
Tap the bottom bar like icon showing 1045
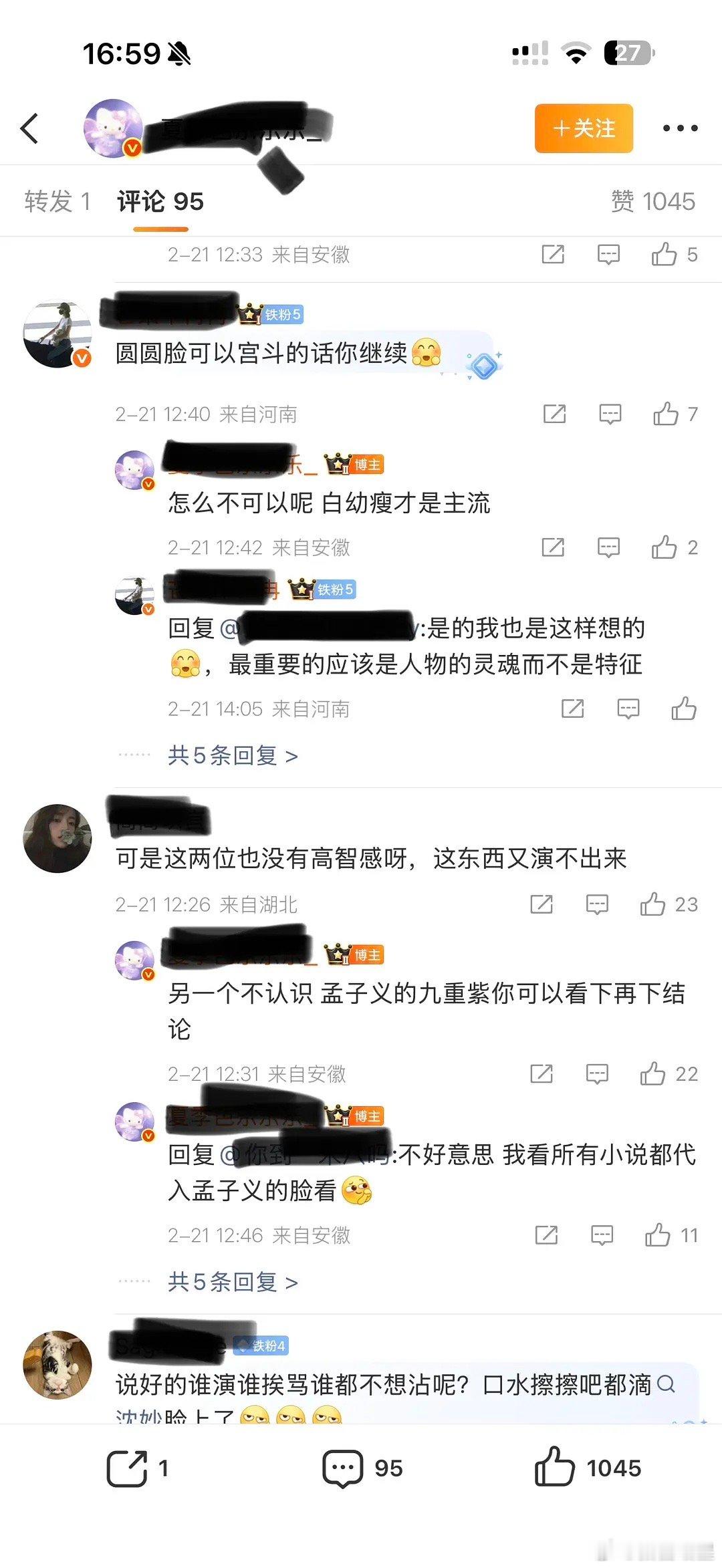click(554, 1467)
